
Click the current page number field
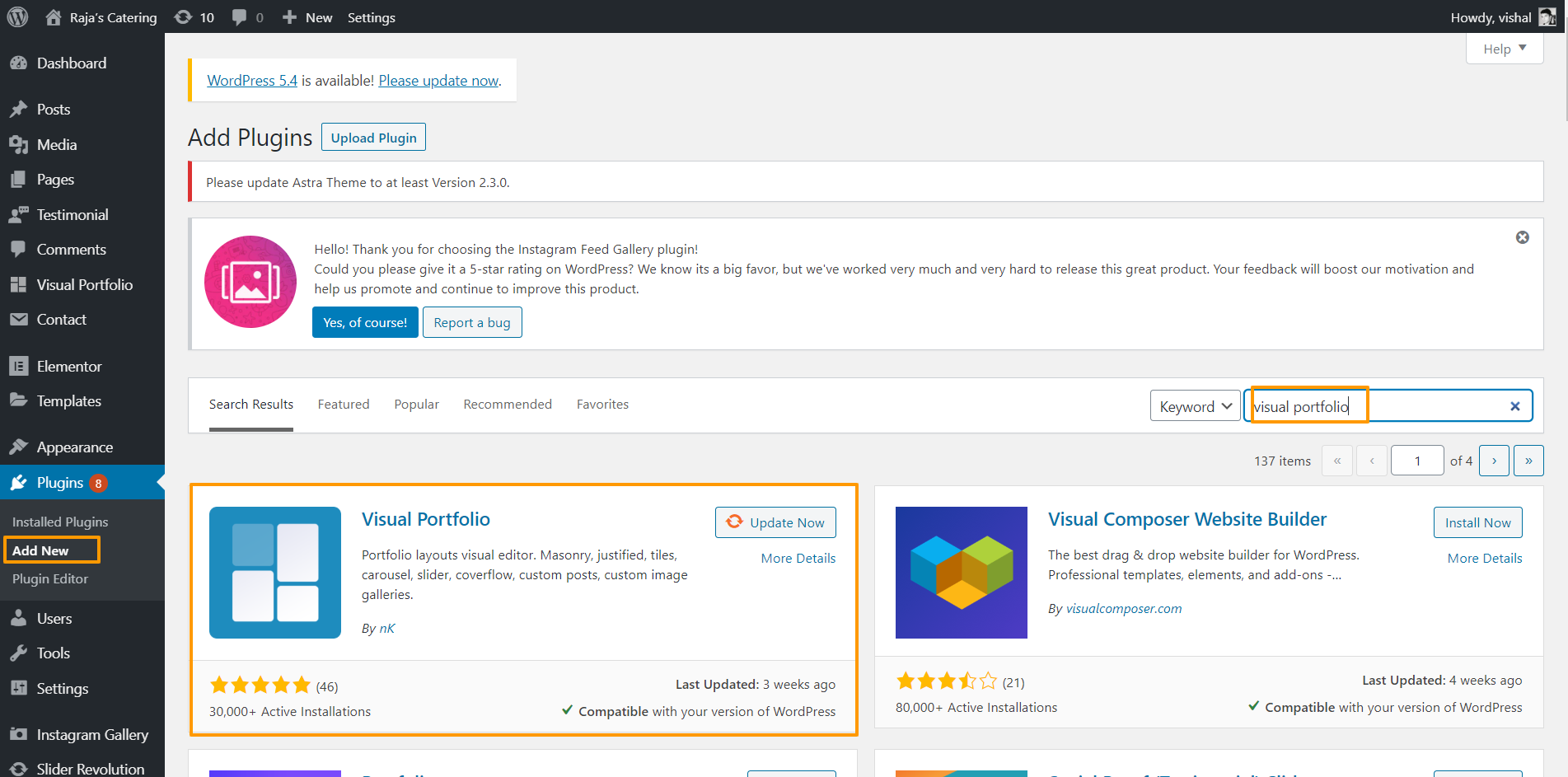[1417, 461]
